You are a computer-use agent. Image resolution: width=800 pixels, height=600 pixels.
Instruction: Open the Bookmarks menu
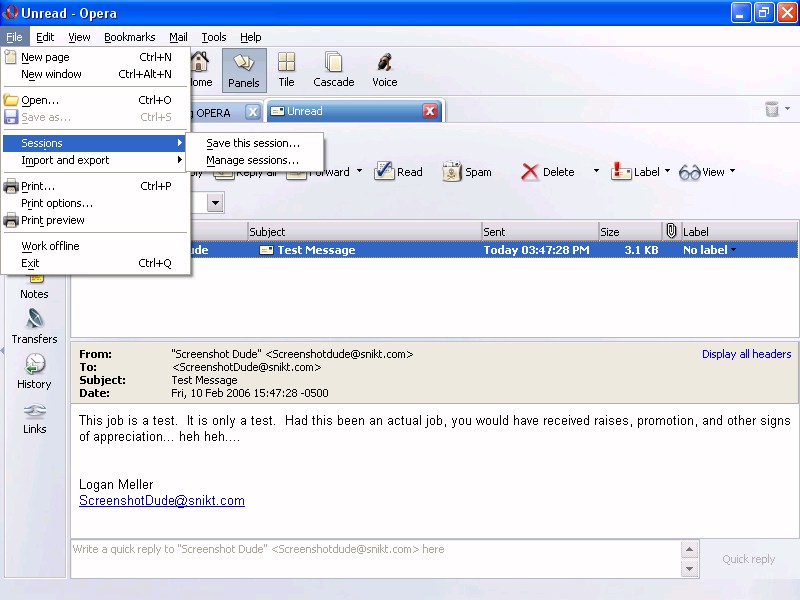[130, 37]
